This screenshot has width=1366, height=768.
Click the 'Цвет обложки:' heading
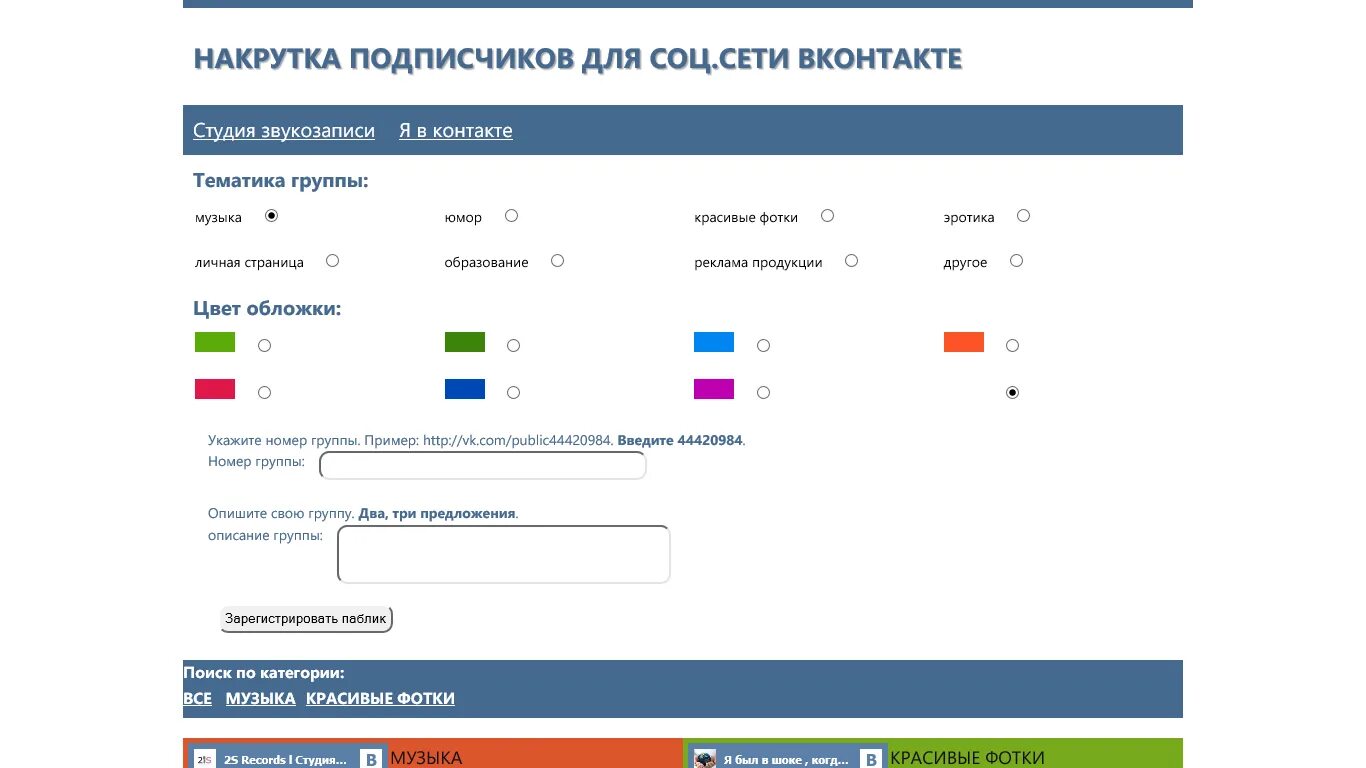pyautogui.click(x=267, y=309)
